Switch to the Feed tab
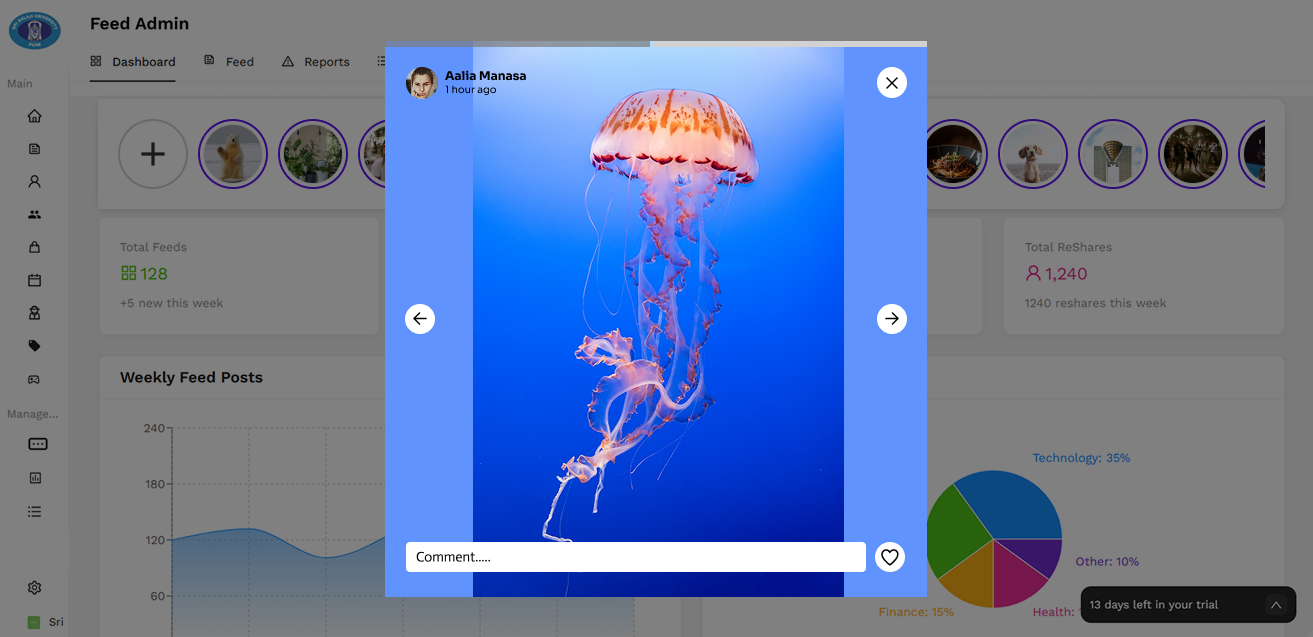 click(x=229, y=62)
